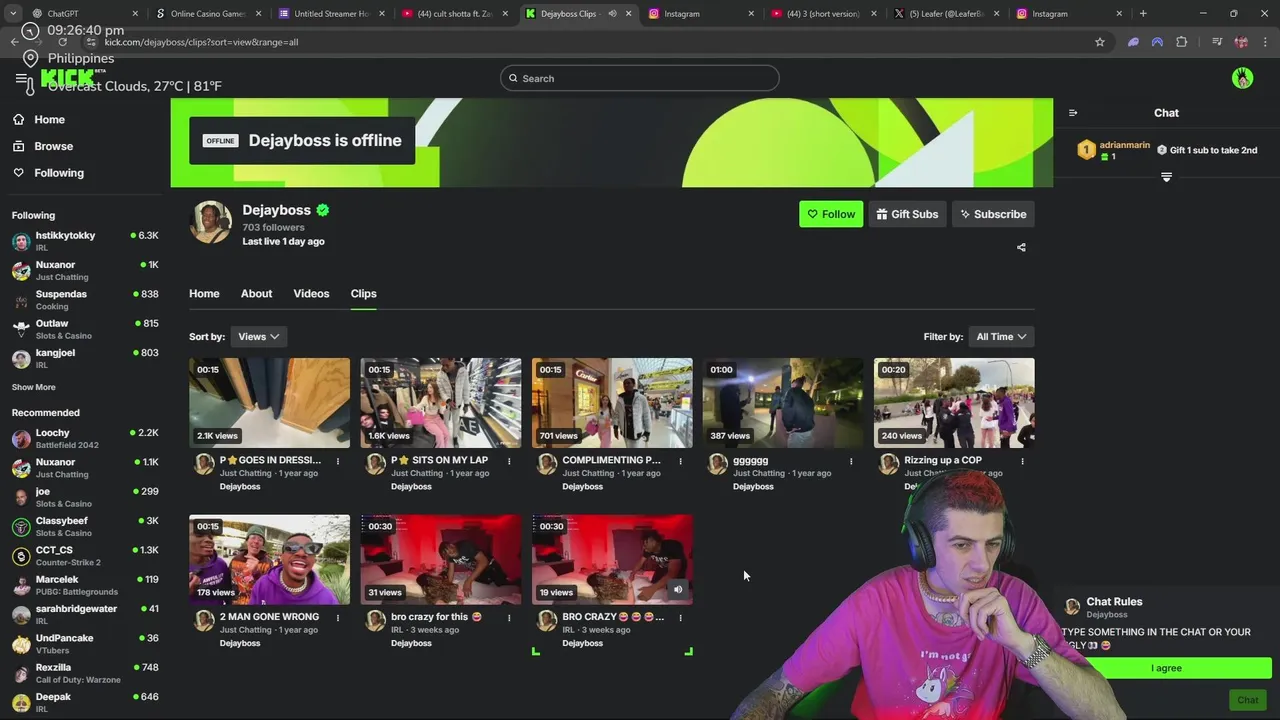Switch to the X Leafer browser tab
The width and height of the screenshot is (1280, 720).
tap(948, 14)
